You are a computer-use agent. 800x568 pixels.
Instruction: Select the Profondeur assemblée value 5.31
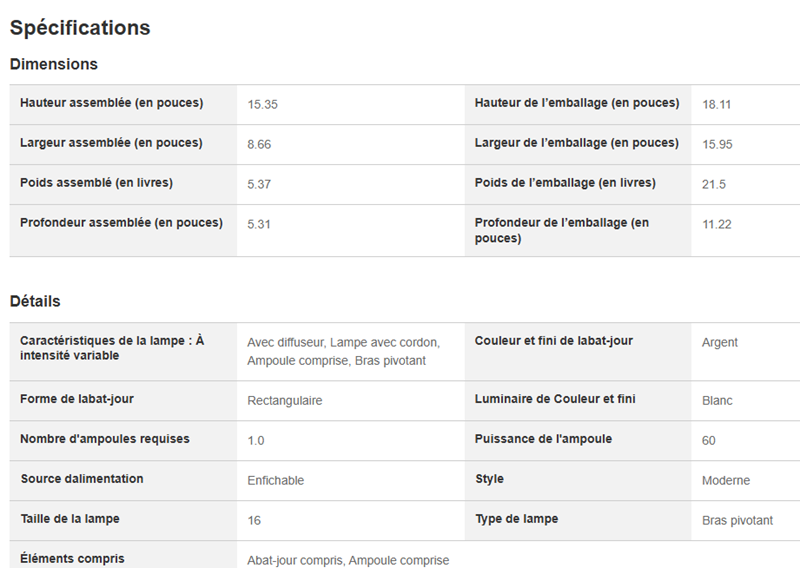coord(259,225)
